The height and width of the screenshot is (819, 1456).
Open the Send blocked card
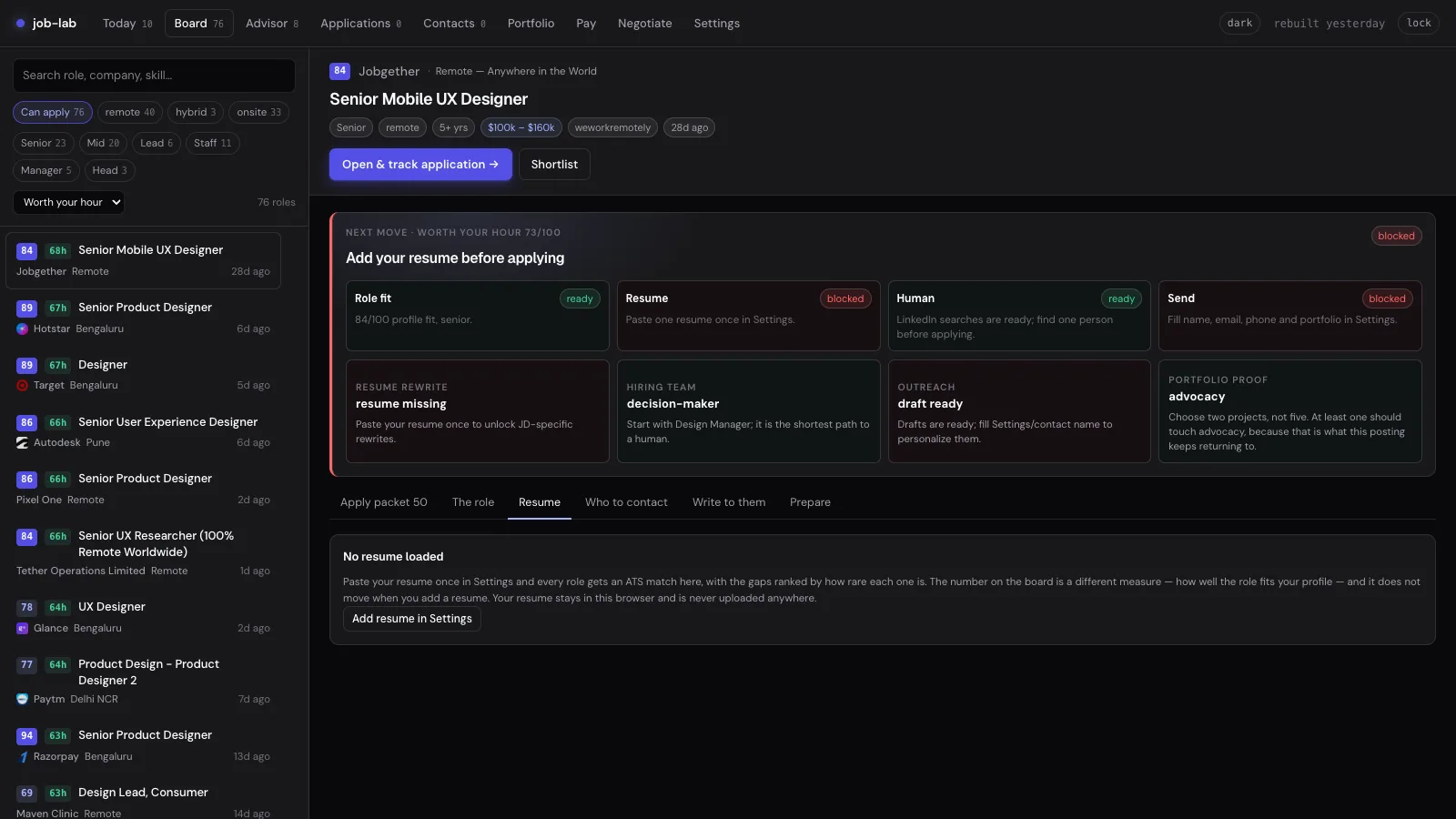pos(1290,316)
